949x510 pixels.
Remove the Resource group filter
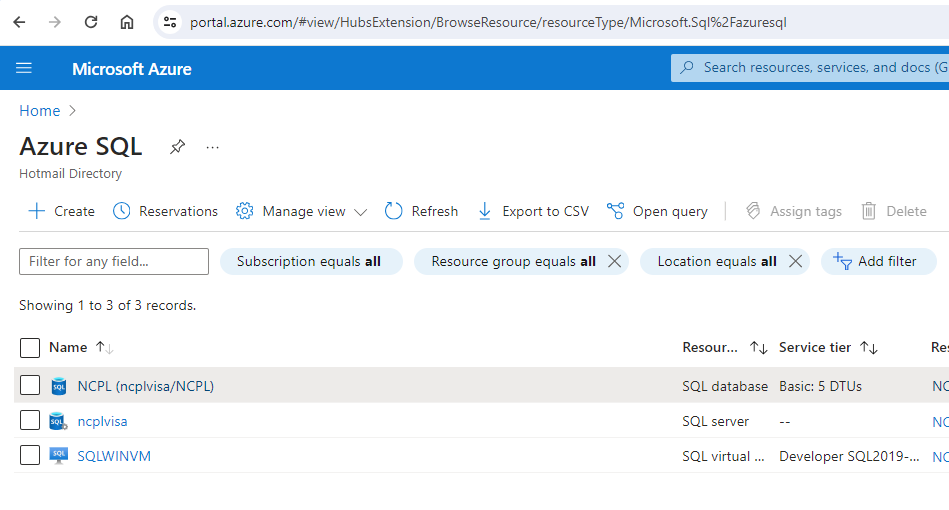(x=615, y=261)
